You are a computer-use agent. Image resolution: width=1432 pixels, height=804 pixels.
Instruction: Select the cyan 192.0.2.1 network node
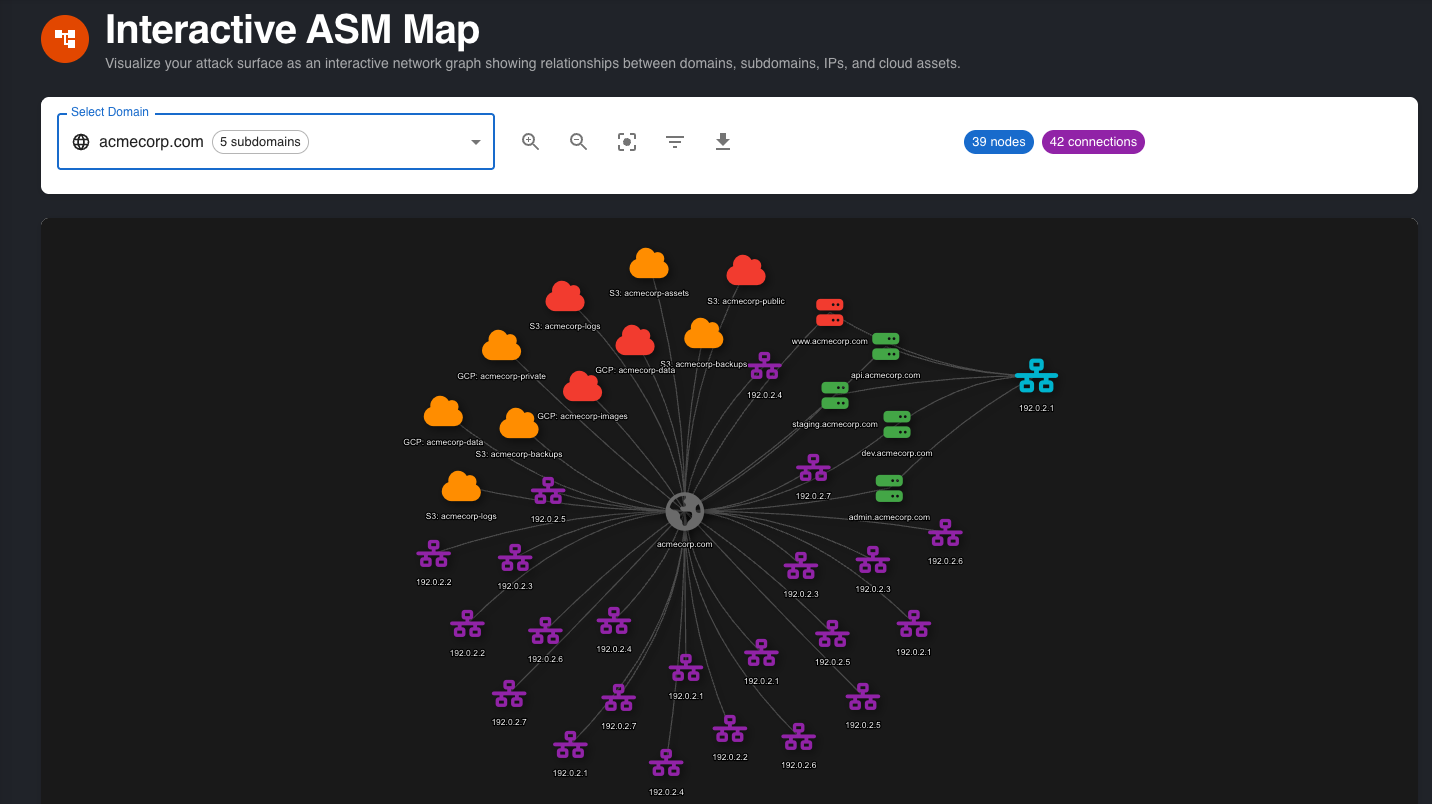pyautogui.click(x=1036, y=377)
